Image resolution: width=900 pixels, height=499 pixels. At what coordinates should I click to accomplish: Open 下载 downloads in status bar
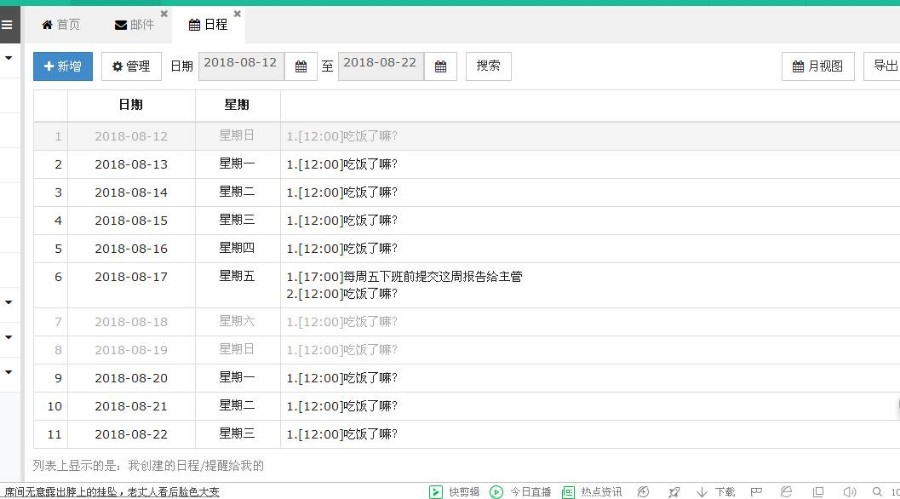(x=716, y=492)
